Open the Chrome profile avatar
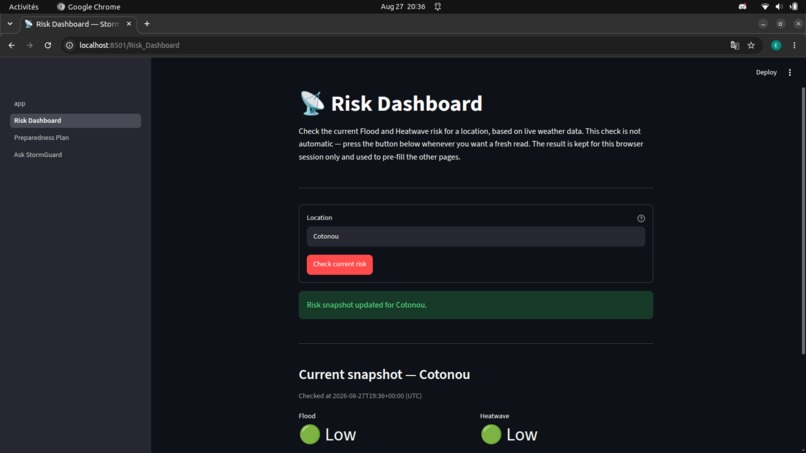This screenshot has width=806, height=453. coord(776,45)
